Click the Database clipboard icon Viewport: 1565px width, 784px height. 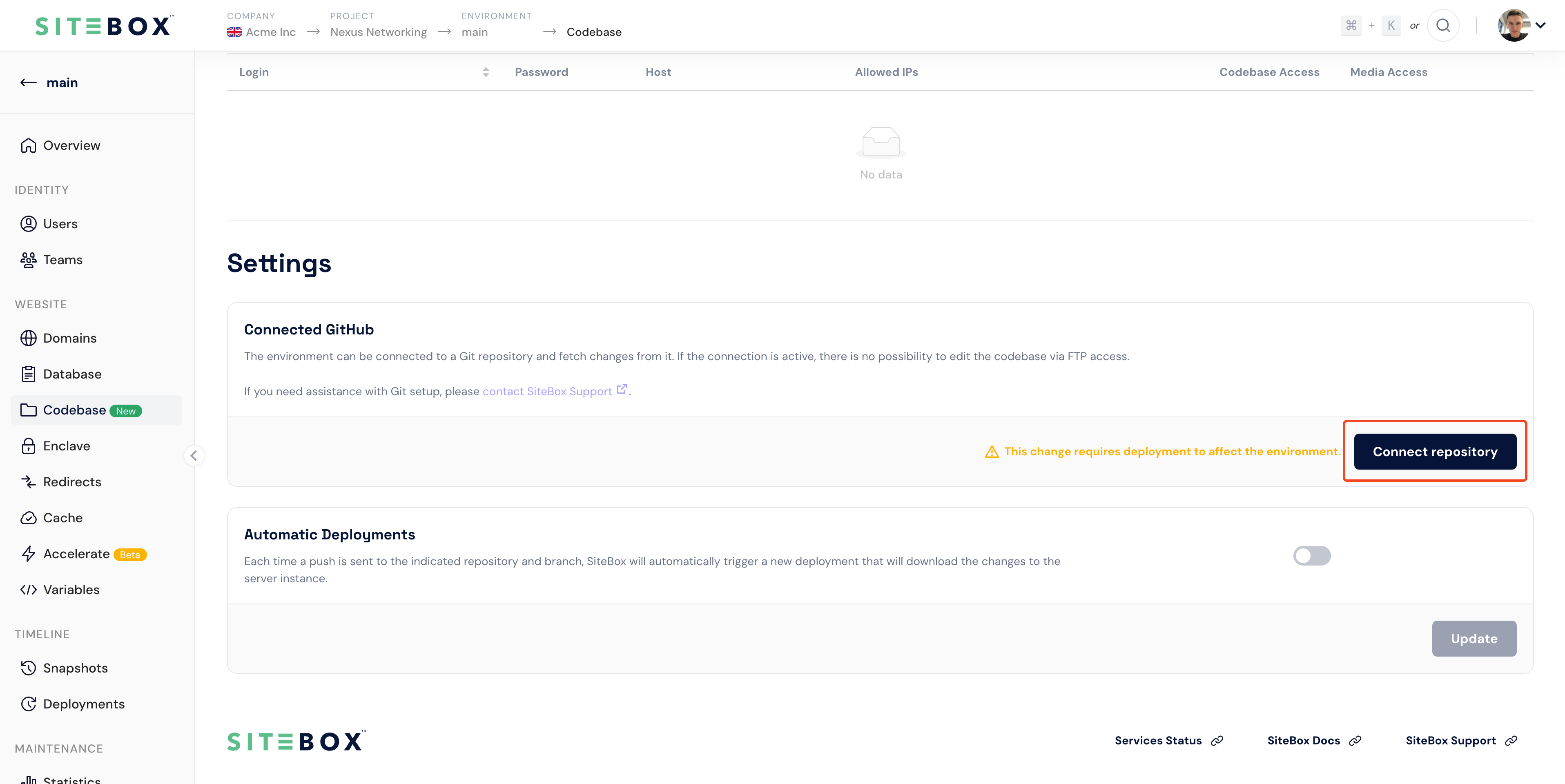pos(29,374)
